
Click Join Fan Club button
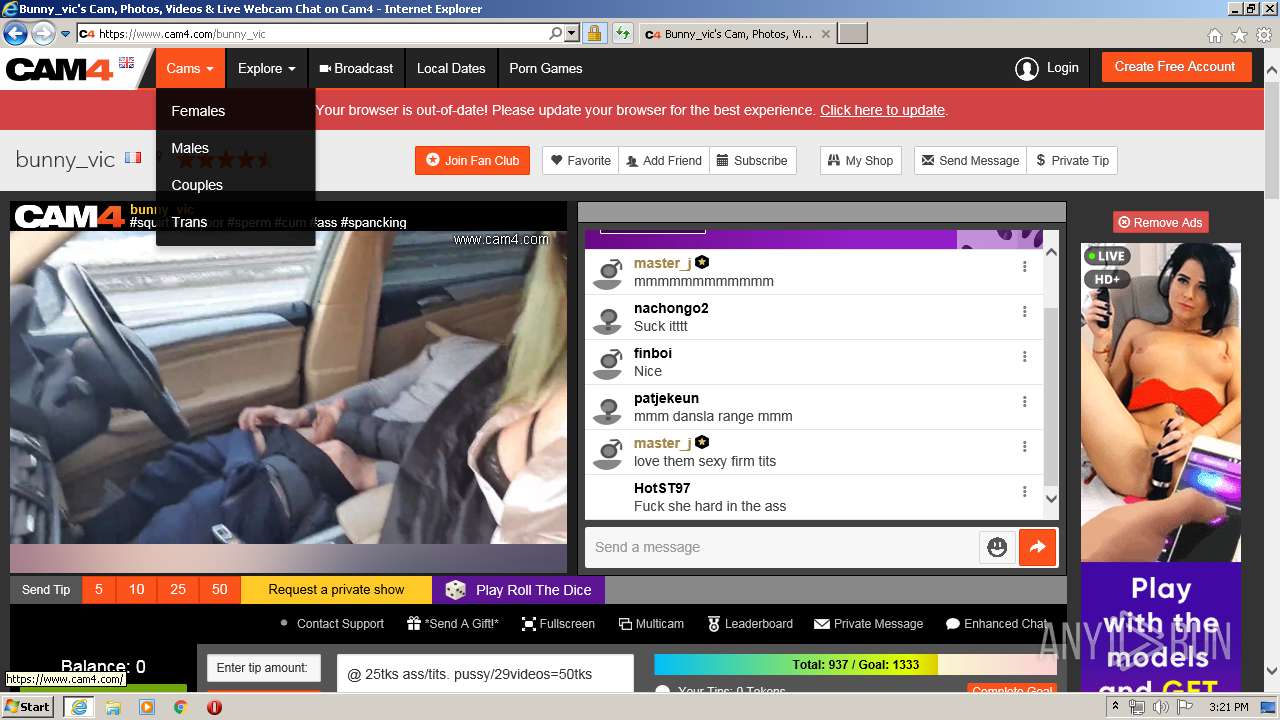[x=472, y=160]
